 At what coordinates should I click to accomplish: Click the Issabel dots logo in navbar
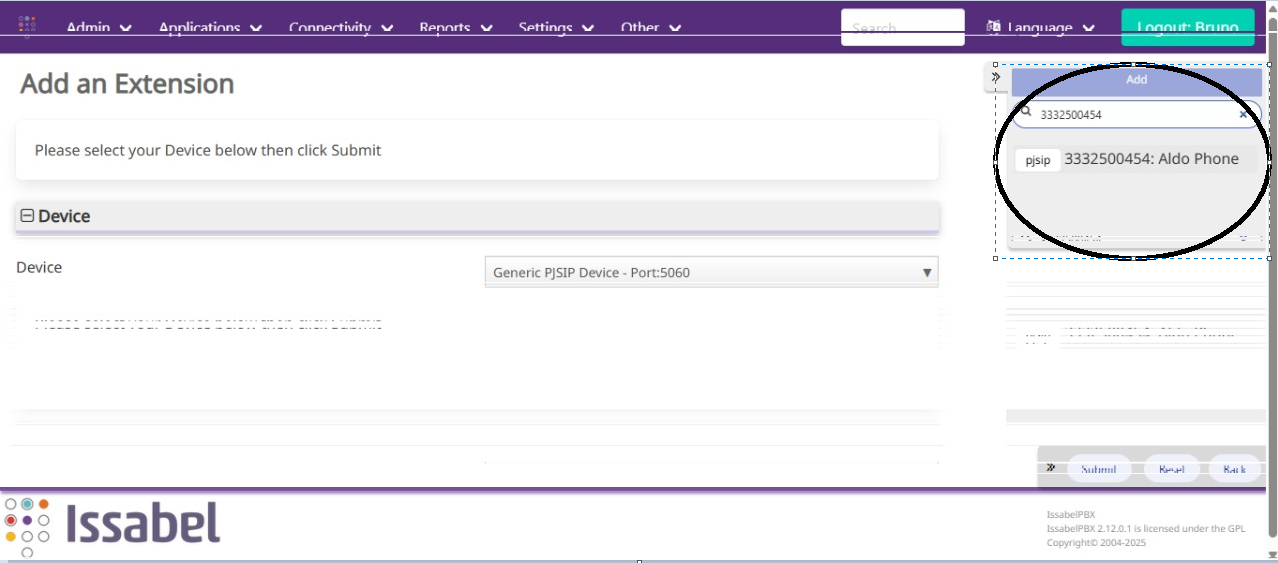[27, 26]
